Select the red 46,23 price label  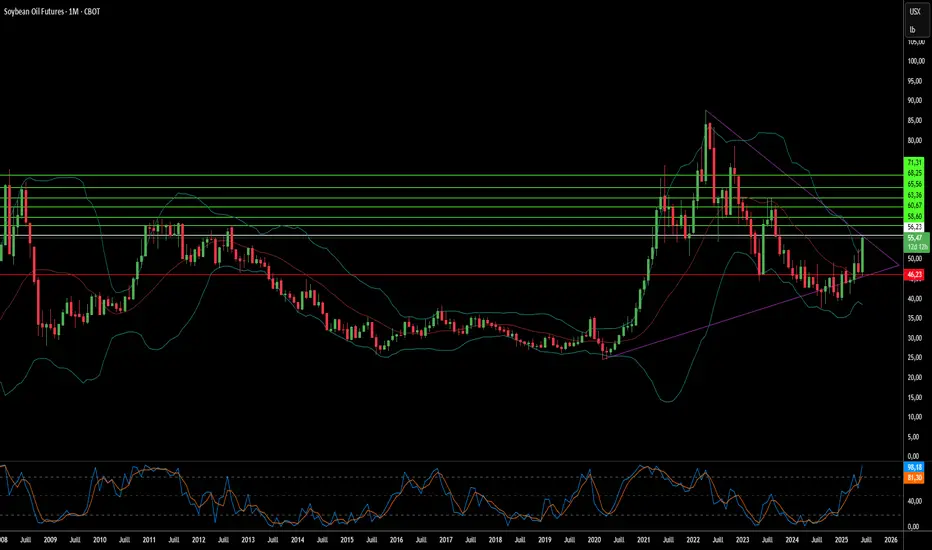[914, 272]
